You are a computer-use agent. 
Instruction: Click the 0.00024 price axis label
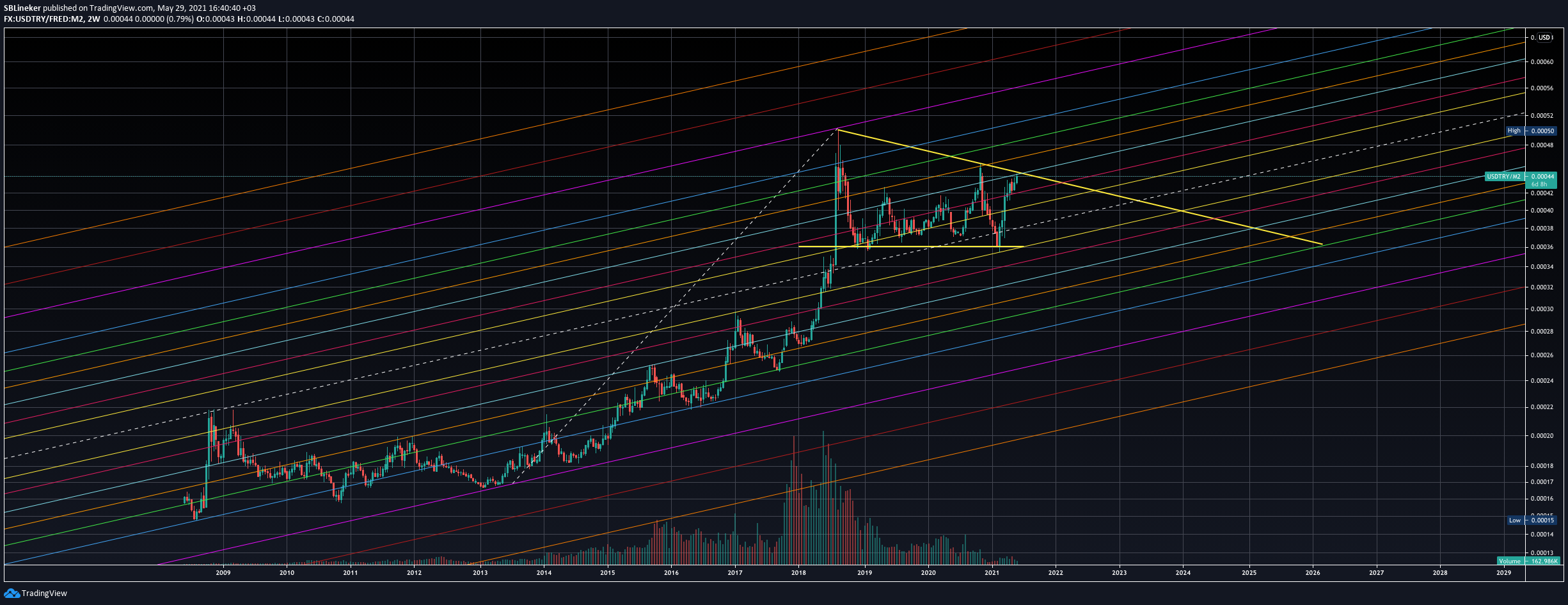pyautogui.click(x=1540, y=381)
